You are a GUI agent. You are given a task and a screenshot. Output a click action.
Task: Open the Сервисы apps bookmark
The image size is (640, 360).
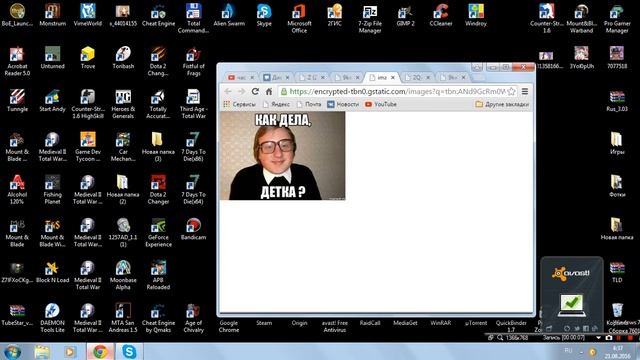point(240,104)
